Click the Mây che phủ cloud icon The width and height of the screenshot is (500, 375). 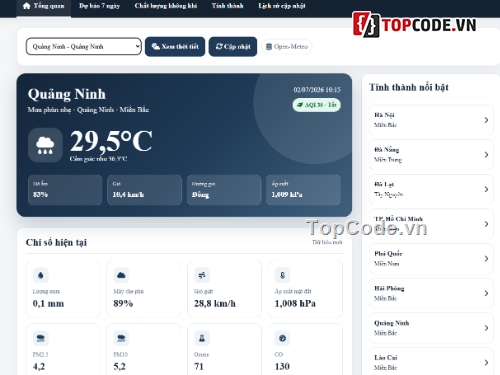coord(121,275)
